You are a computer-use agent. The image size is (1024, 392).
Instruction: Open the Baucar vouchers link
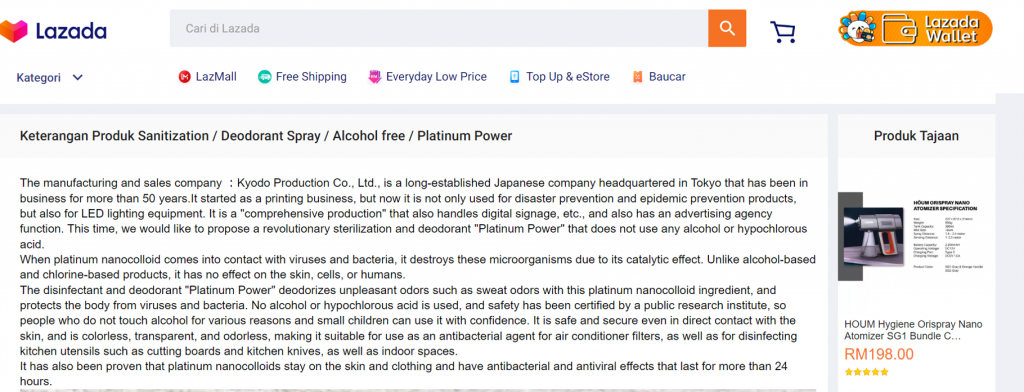667,77
